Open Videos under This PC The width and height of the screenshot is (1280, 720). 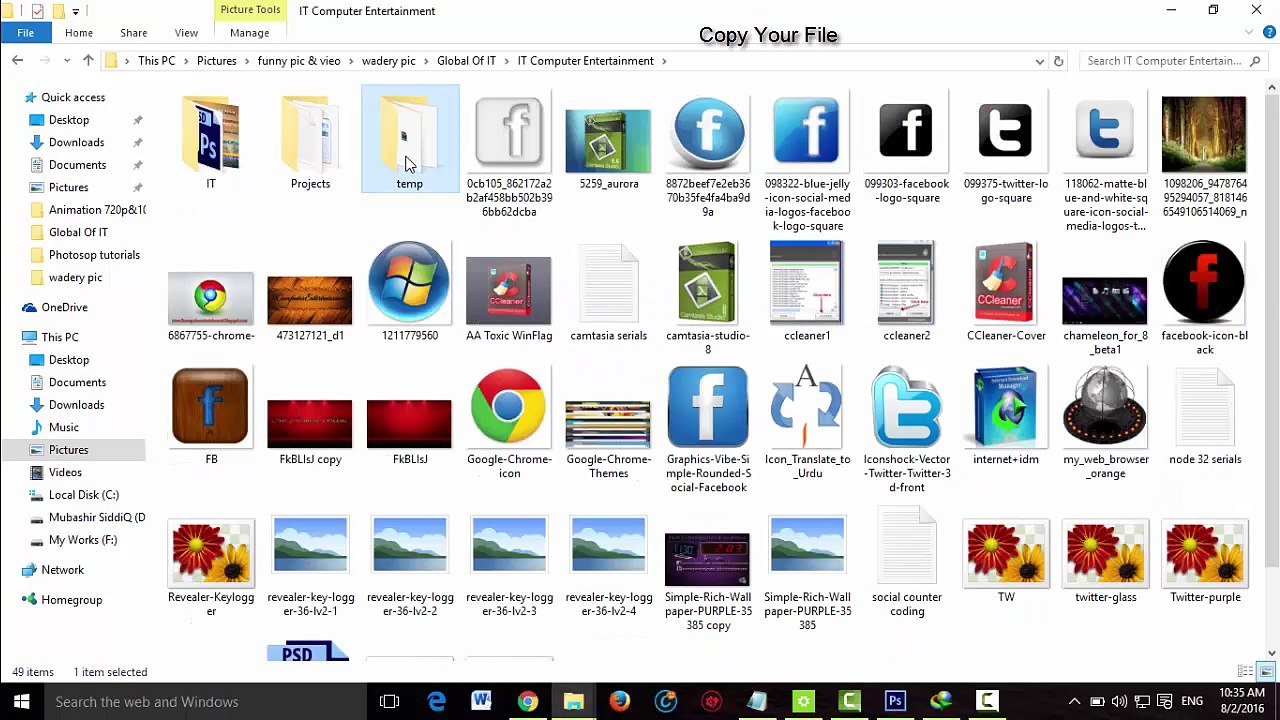pos(65,472)
